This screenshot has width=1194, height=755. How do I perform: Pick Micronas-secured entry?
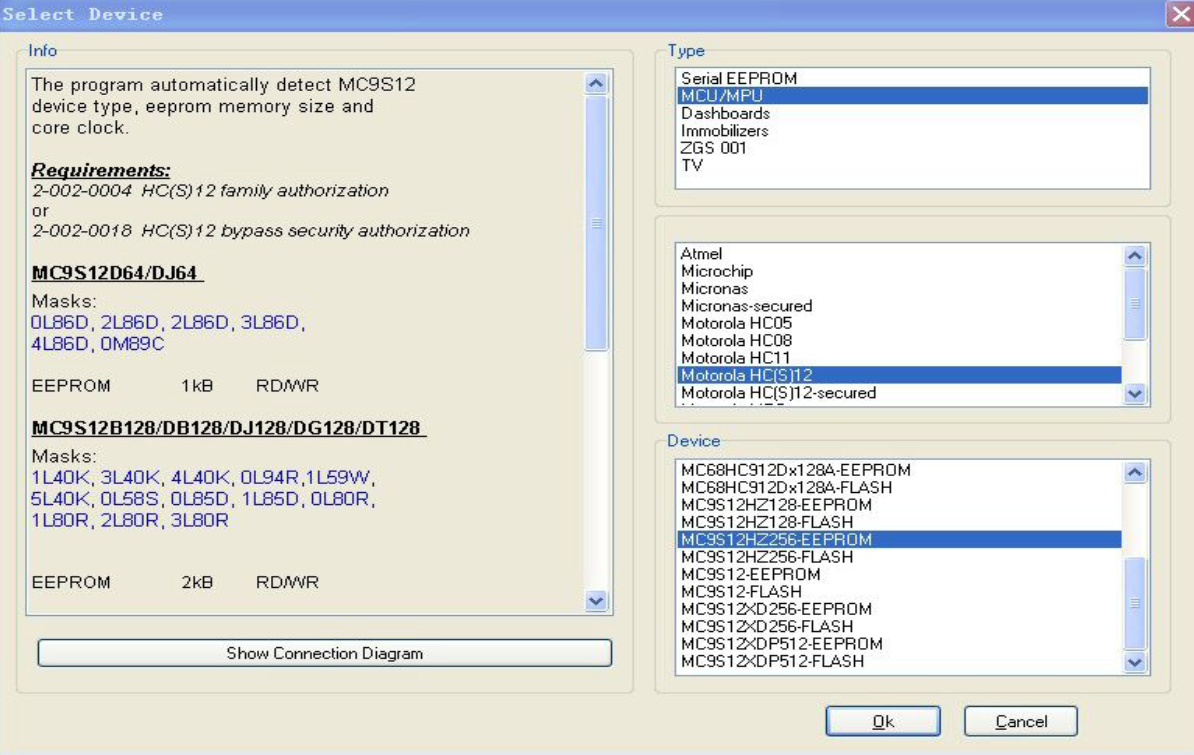[x=899, y=306]
